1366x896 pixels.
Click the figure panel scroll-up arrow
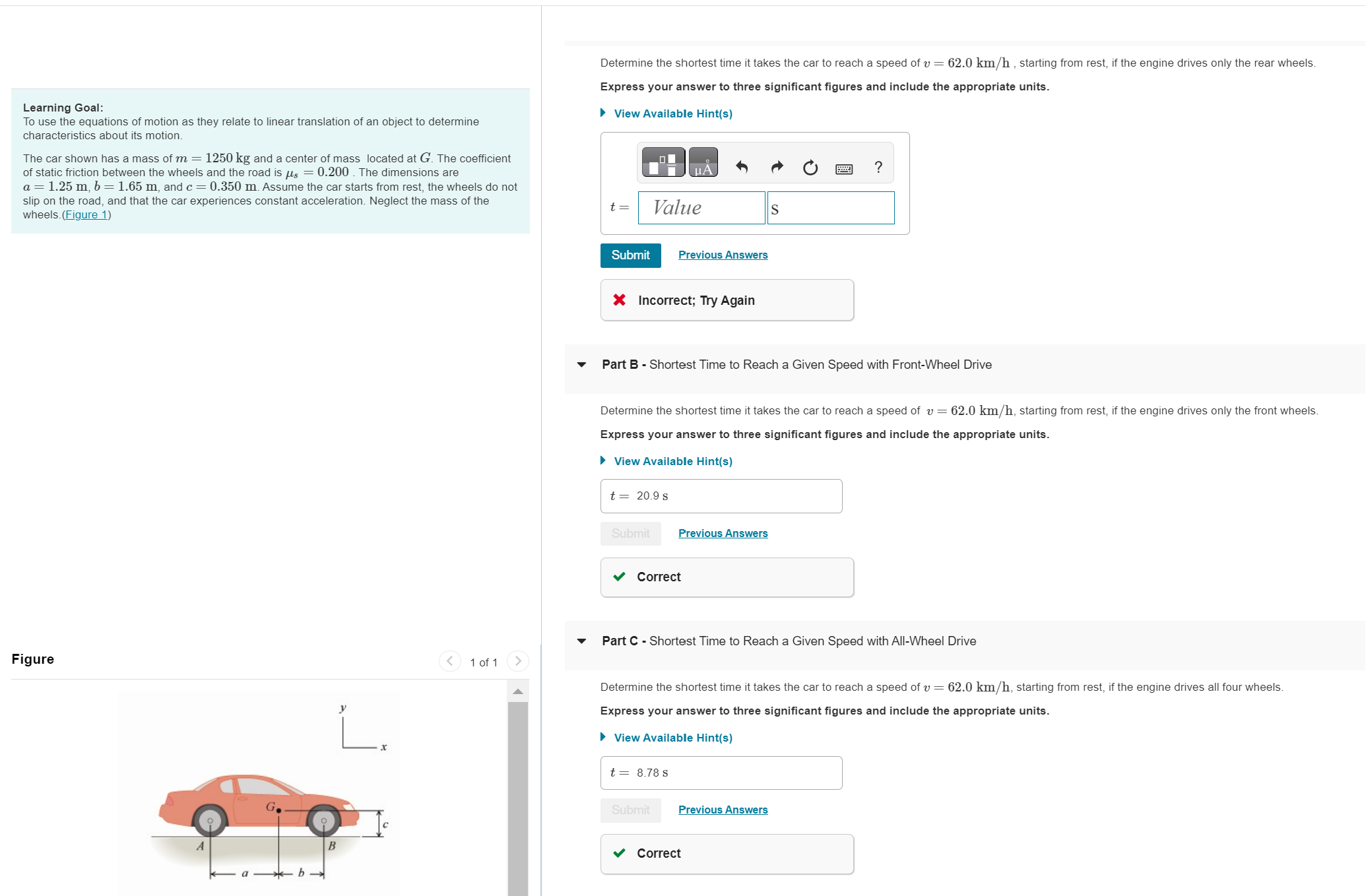[x=518, y=691]
